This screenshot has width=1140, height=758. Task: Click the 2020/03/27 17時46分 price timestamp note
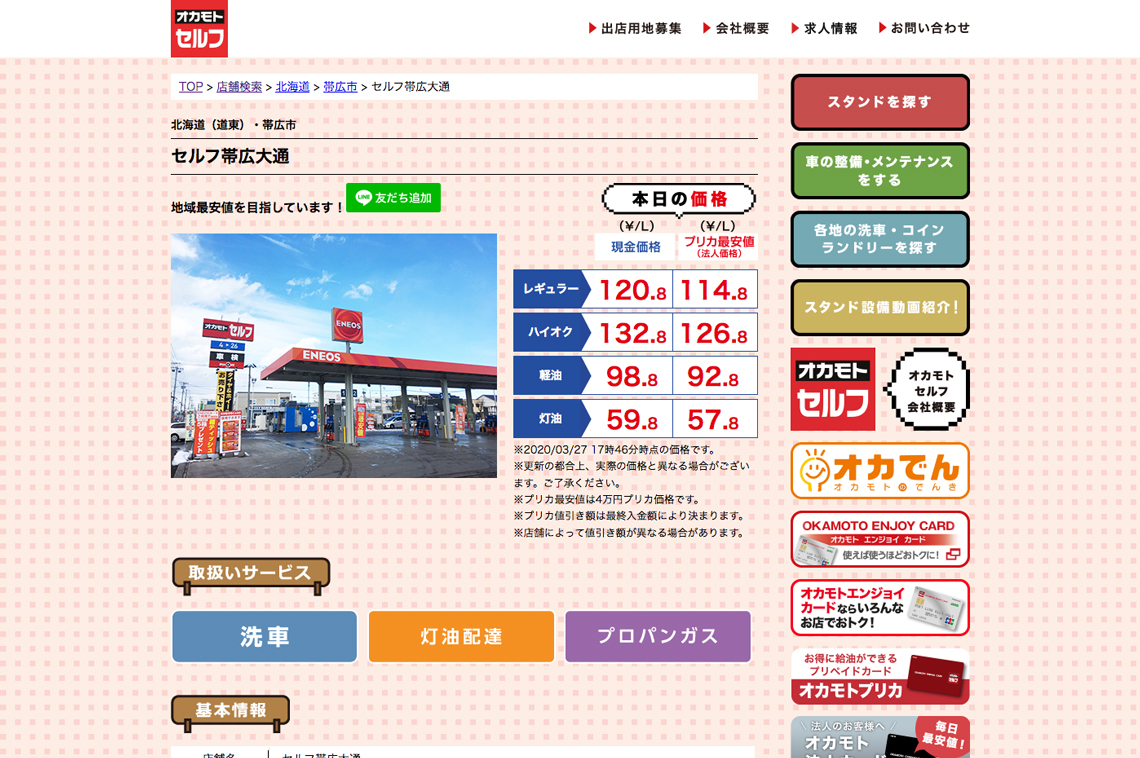[x=614, y=450]
